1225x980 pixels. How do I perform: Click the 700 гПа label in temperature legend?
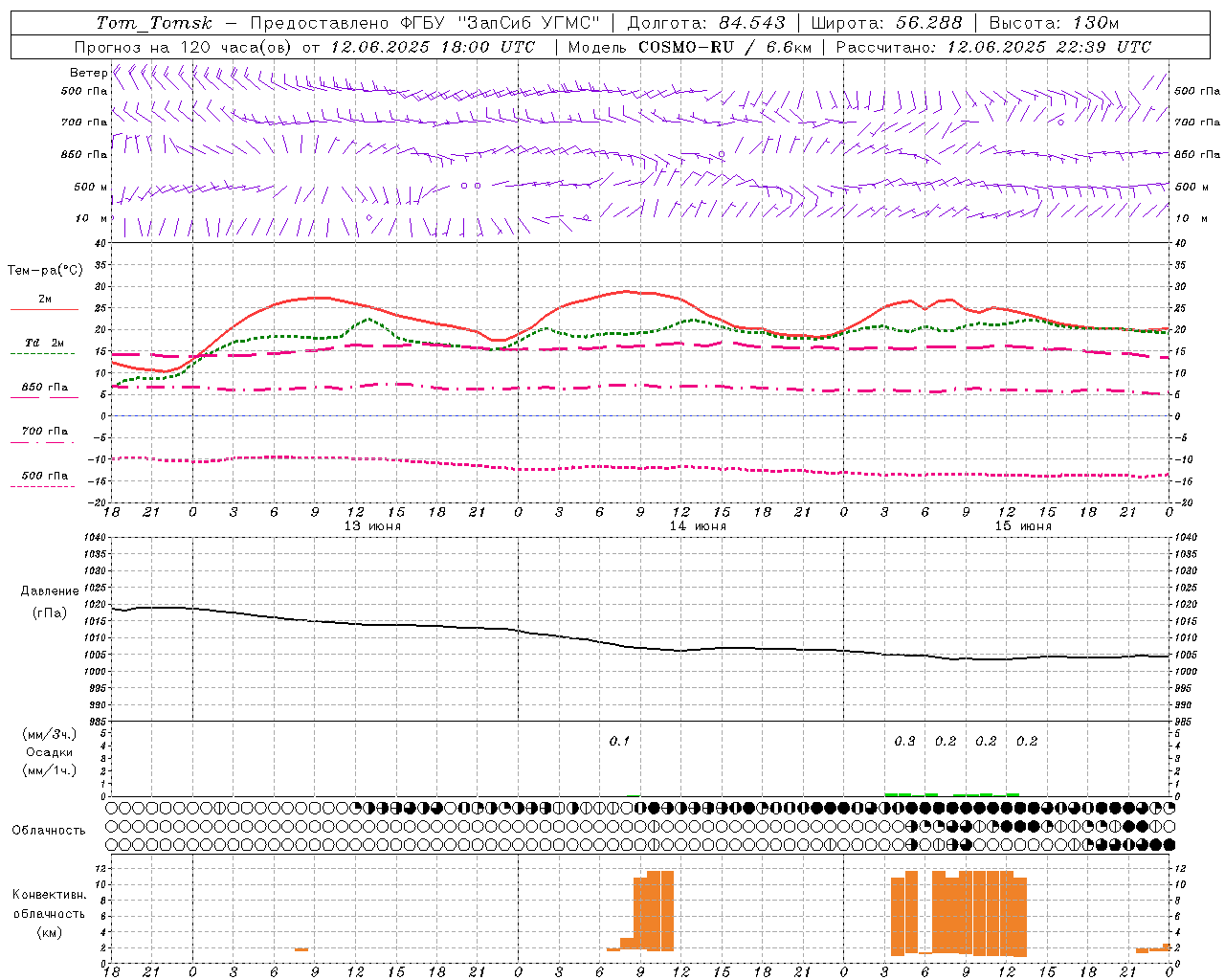click(x=45, y=432)
